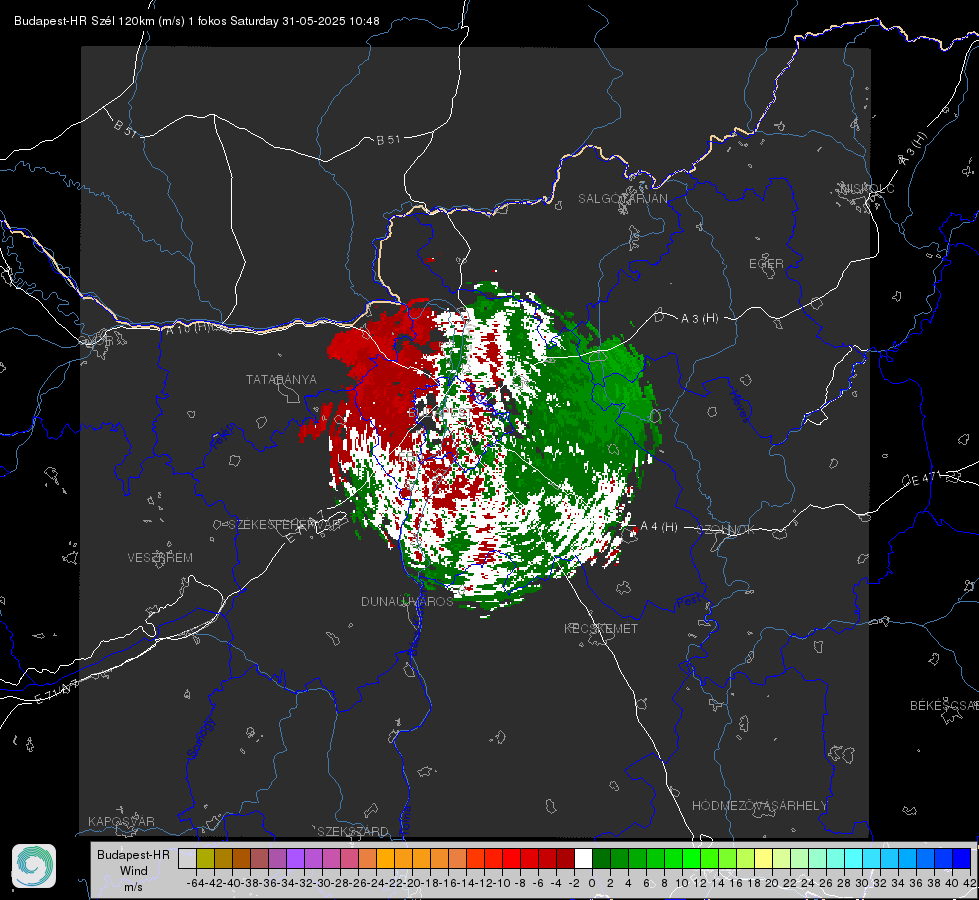Click the white swatch between -2 and 0

click(583, 859)
